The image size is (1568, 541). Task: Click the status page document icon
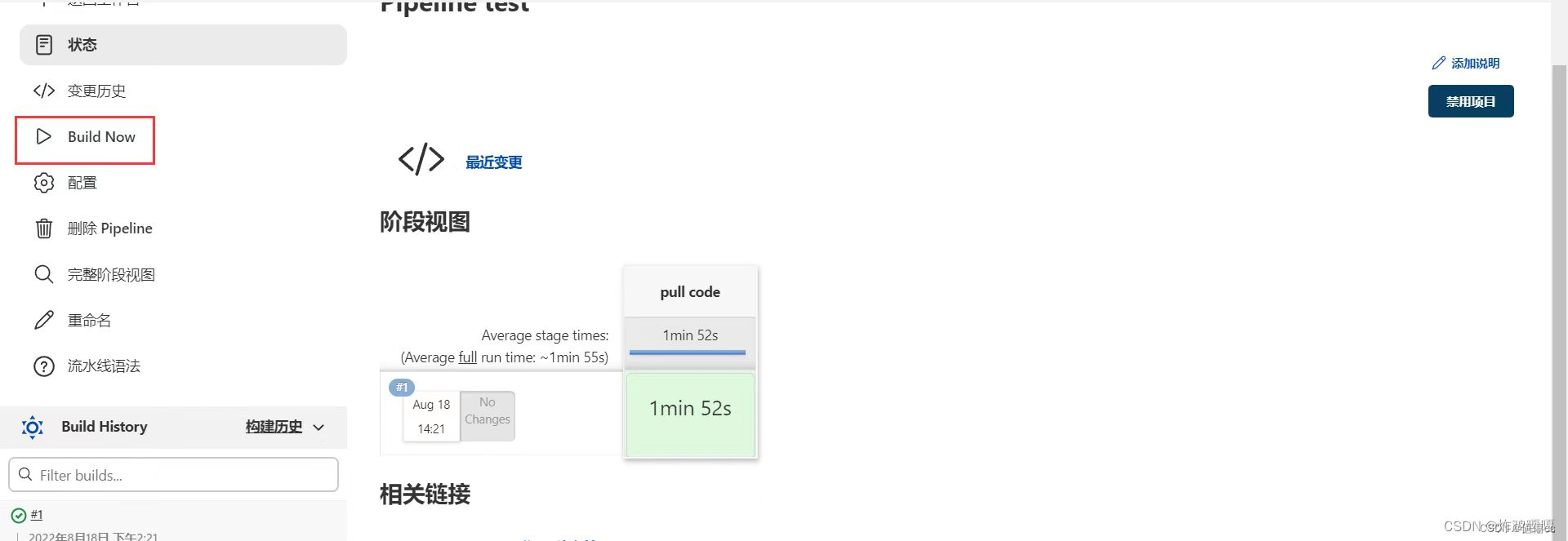pyautogui.click(x=44, y=45)
